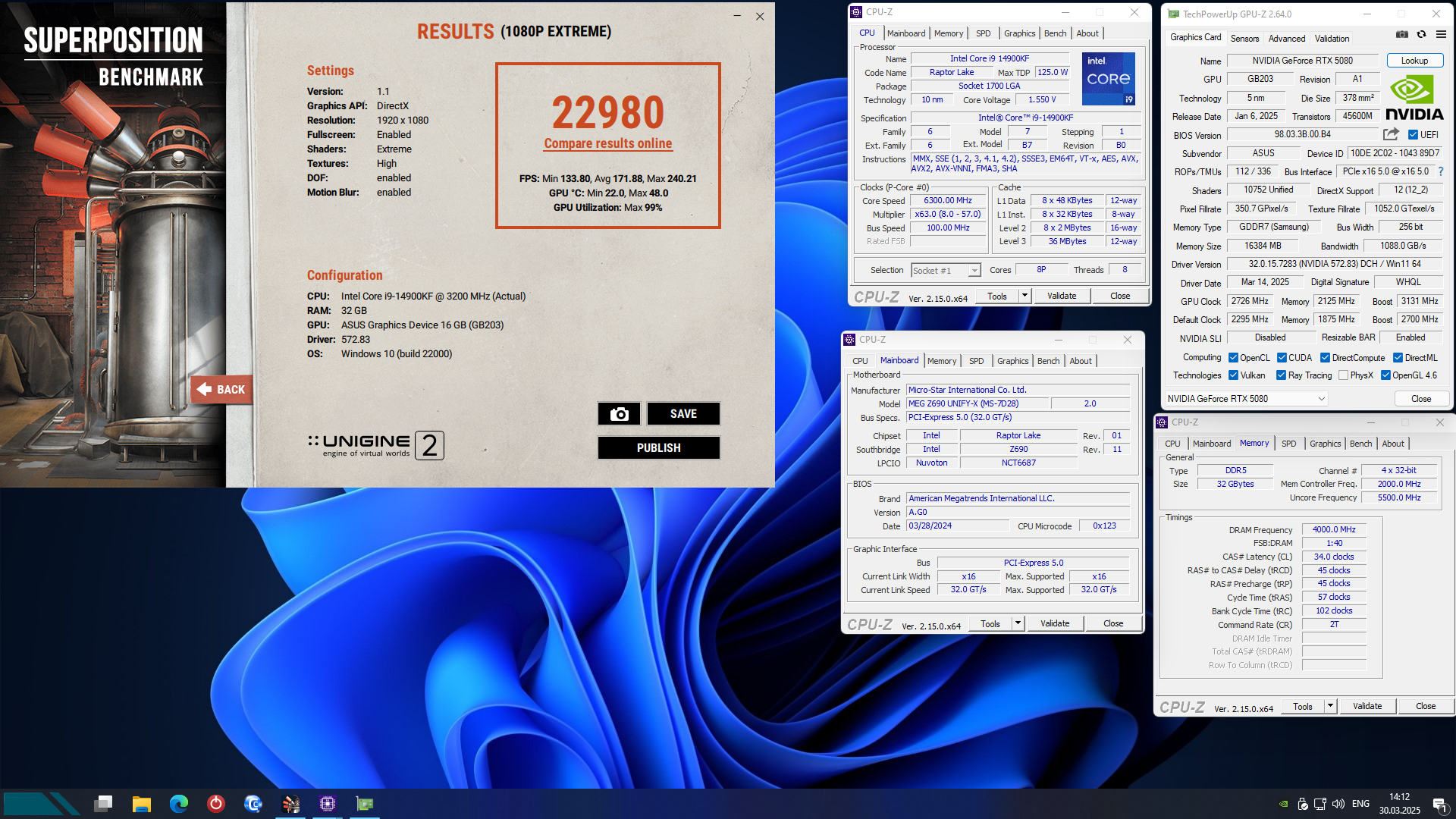Click Validate in Mainboard CPU-Z window
The image size is (1456, 819).
click(1055, 623)
